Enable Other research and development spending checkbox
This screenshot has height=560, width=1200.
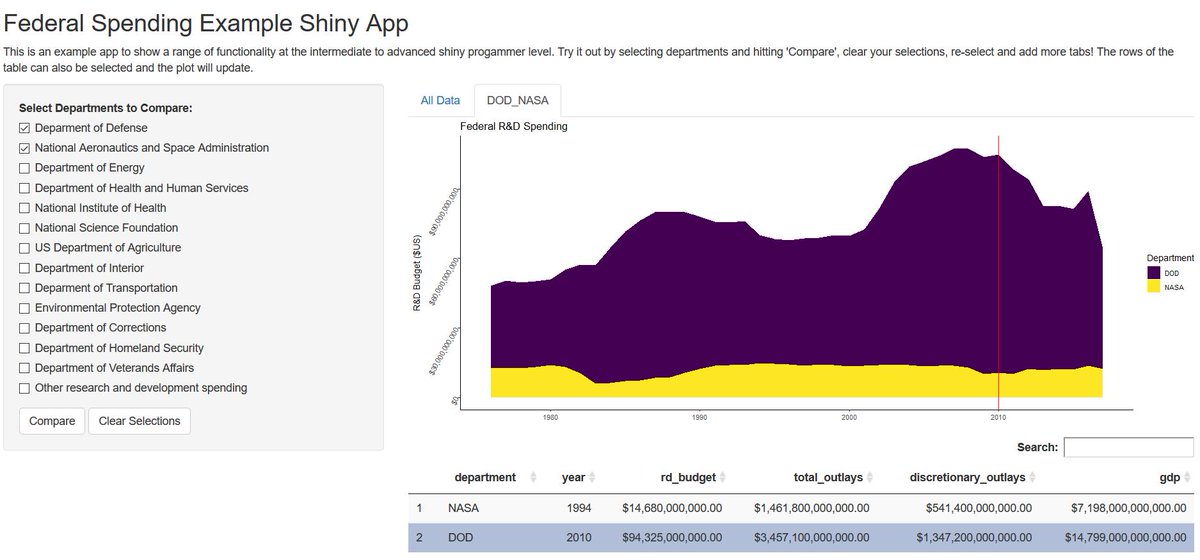(25, 388)
